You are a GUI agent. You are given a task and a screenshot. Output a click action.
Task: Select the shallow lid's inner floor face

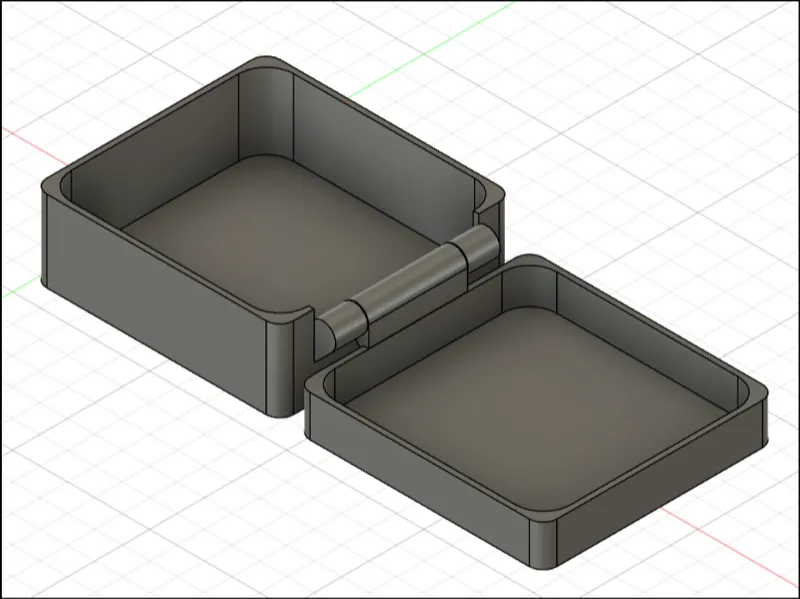pyautogui.click(x=536, y=408)
